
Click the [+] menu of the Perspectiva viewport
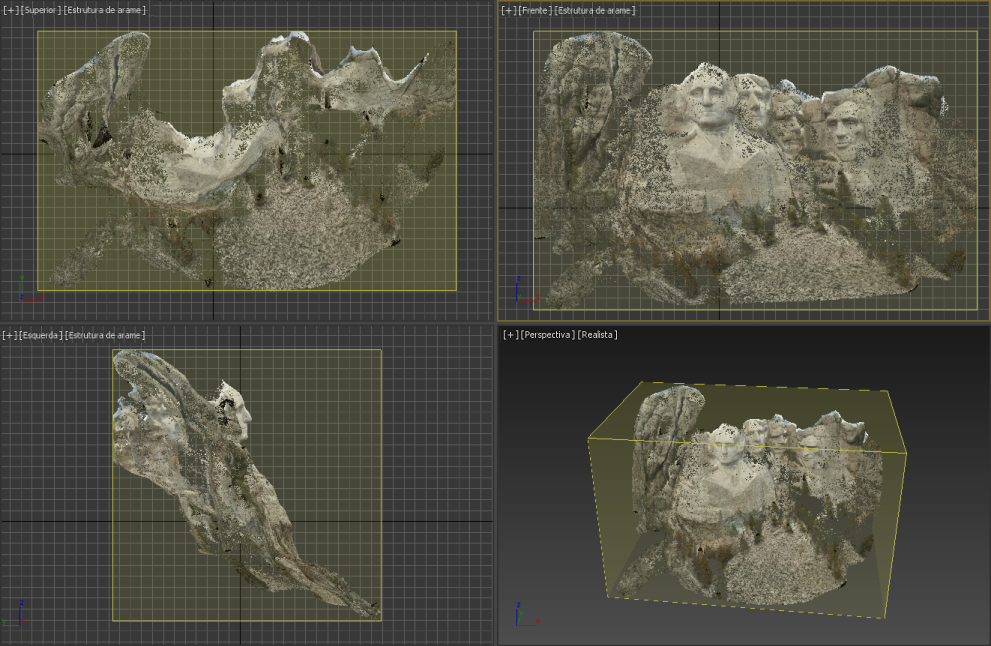click(511, 334)
